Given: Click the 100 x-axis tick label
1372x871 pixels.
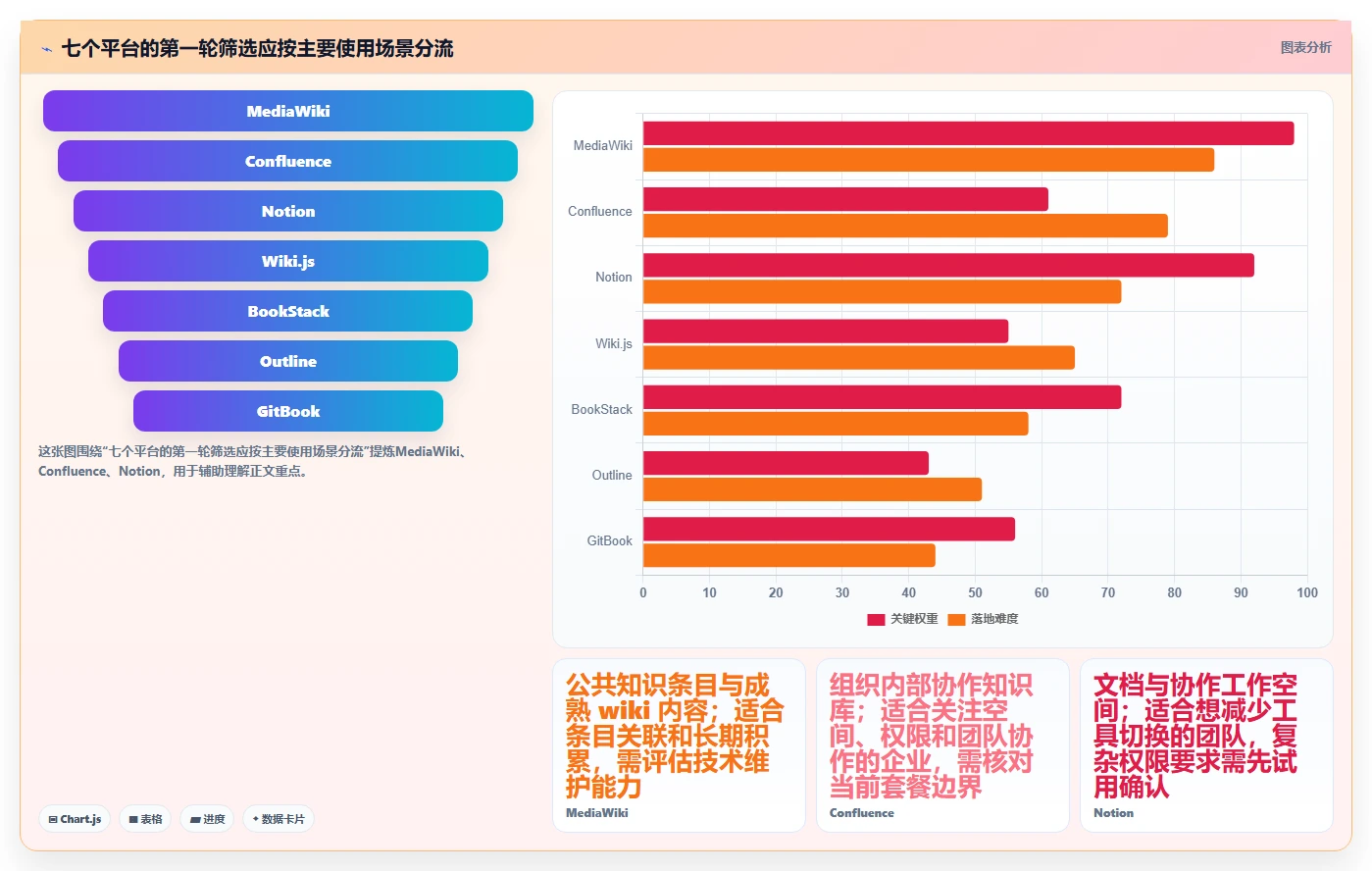Looking at the screenshot, I should click(x=1307, y=592).
